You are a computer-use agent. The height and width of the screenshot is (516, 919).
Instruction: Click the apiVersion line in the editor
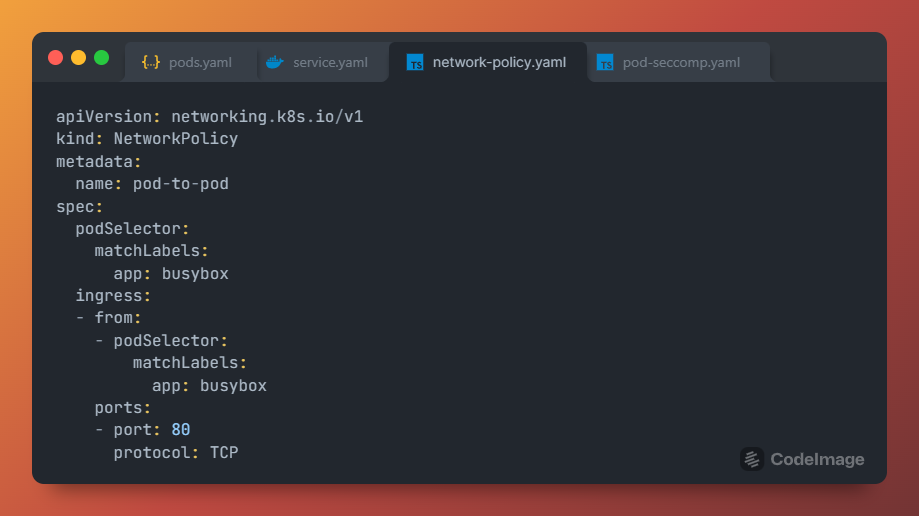[x=209, y=117]
